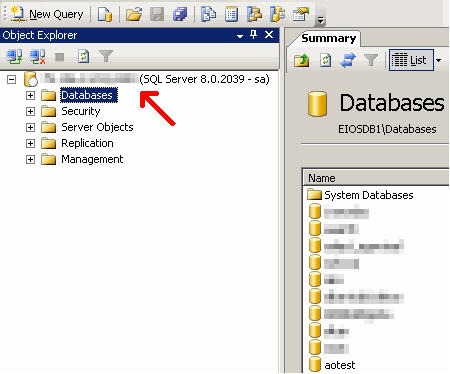Refresh the Summary pane

(326, 60)
